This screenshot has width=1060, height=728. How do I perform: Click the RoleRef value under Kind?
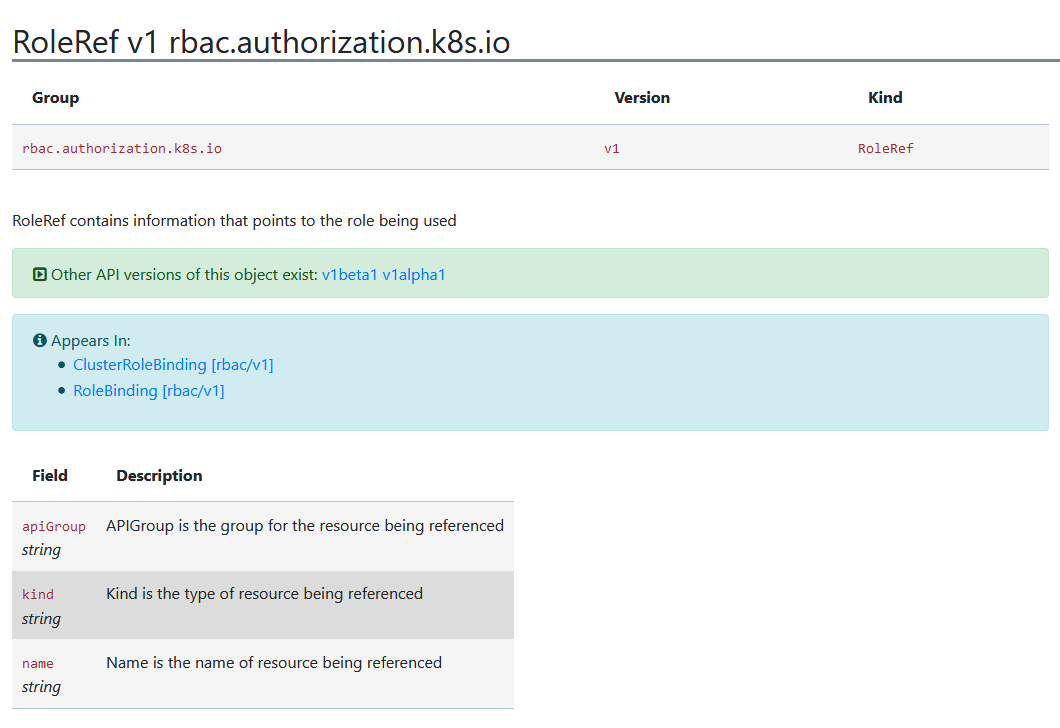point(885,148)
